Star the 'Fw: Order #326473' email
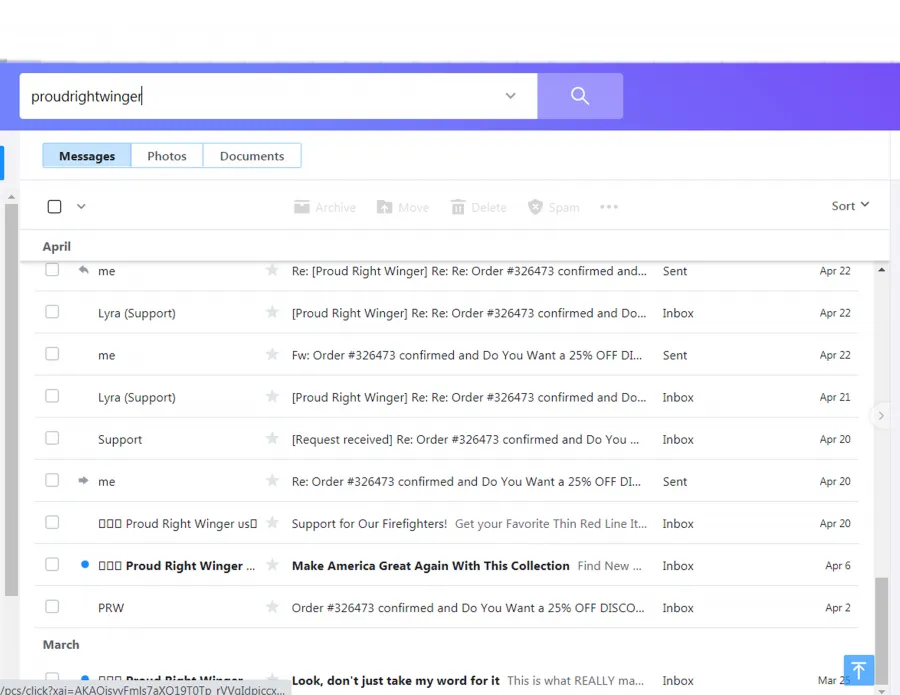 coord(272,355)
